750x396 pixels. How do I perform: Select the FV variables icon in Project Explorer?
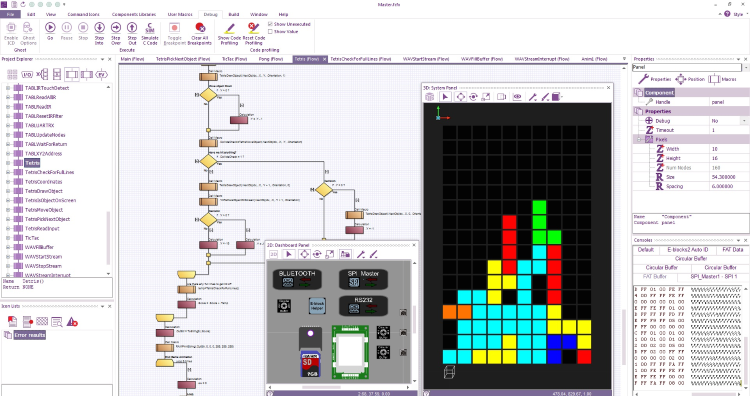click(x=101, y=75)
